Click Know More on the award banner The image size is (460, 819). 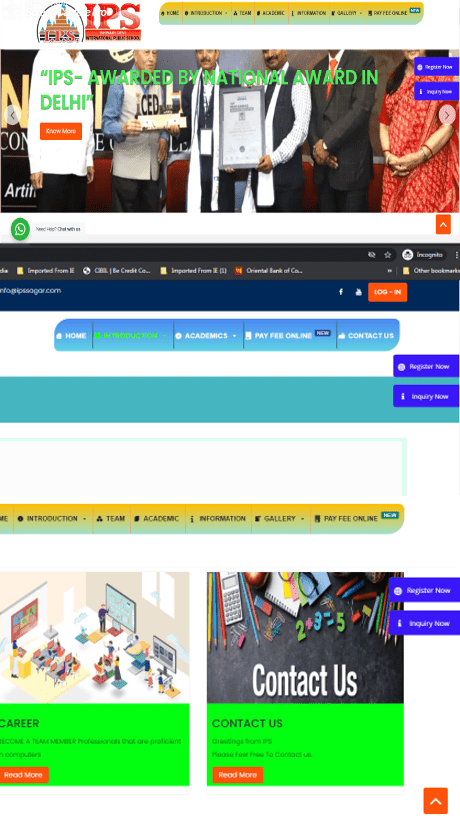coord(61,131)
